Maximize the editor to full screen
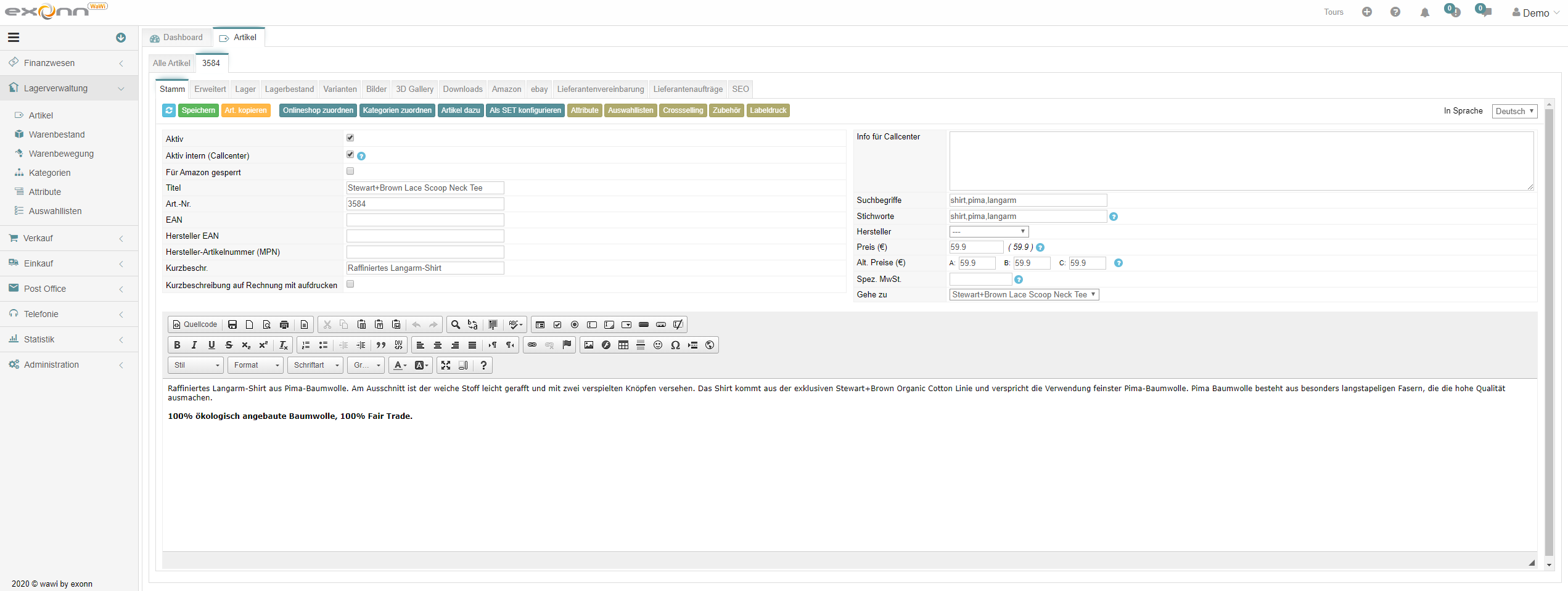Viewport: 1568px width, 591px height. pos(445,365)
